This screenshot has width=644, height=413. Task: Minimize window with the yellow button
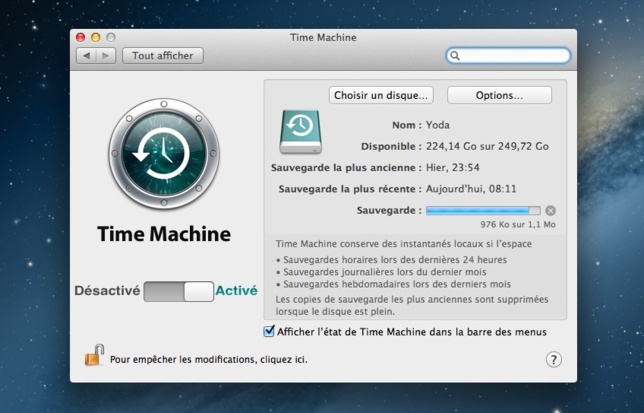pyautogui.click(x=97, y=37)
